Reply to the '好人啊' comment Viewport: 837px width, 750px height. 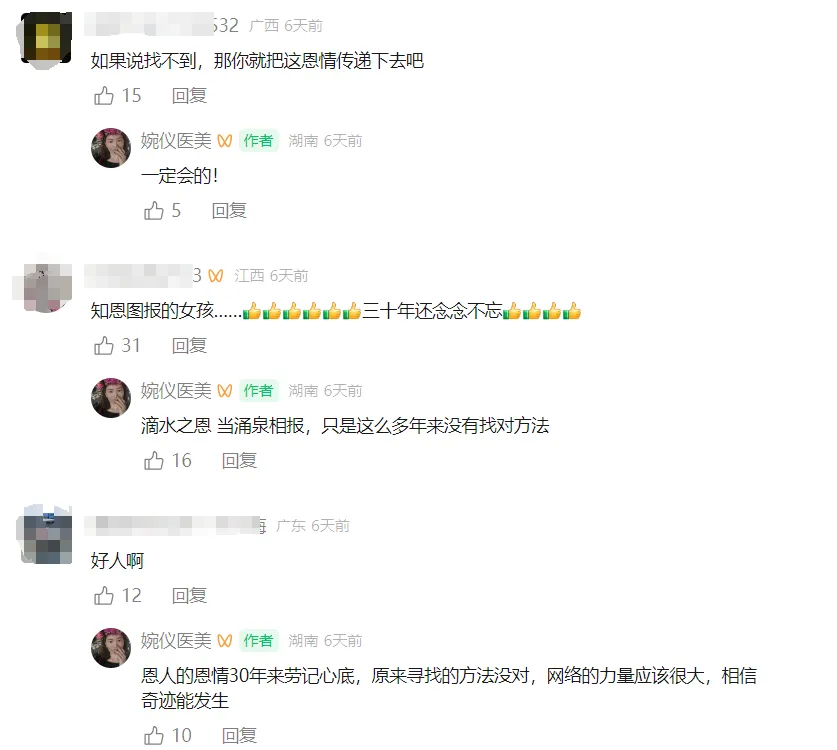pyautogui.click(x=189, y=595)
